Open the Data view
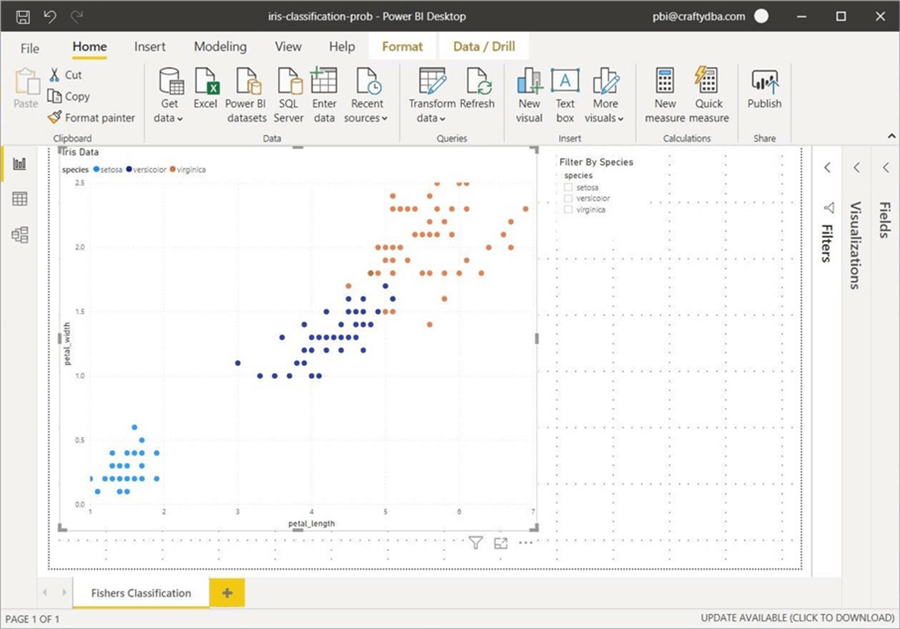 coord(21,198)
